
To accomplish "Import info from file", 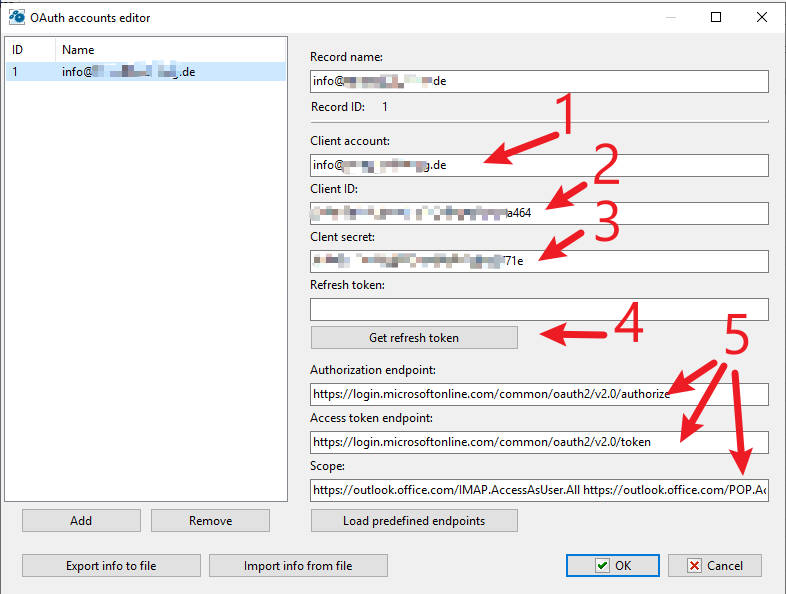I will coord(298,566).
